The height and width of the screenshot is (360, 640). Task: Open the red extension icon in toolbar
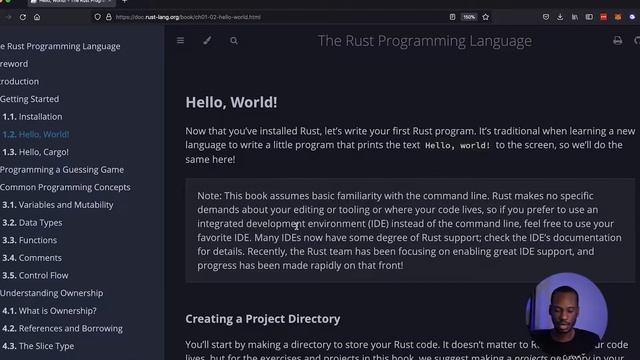pyautogui.click(x=603, y=17)
